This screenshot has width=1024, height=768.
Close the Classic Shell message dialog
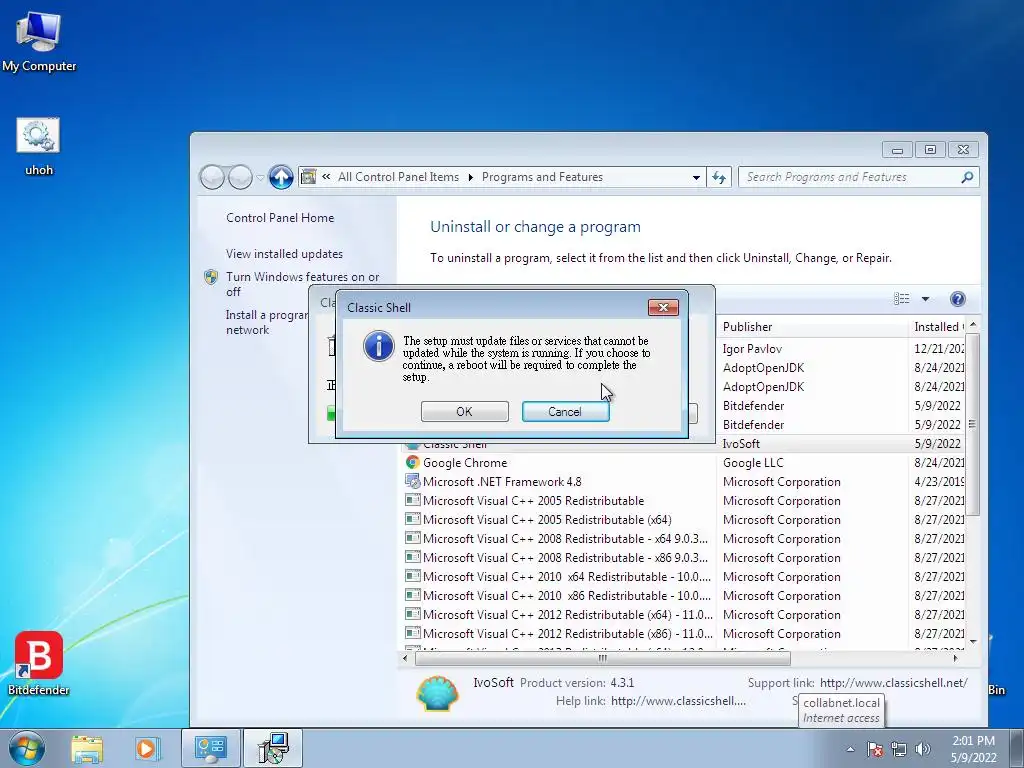[x=663, y=307]
